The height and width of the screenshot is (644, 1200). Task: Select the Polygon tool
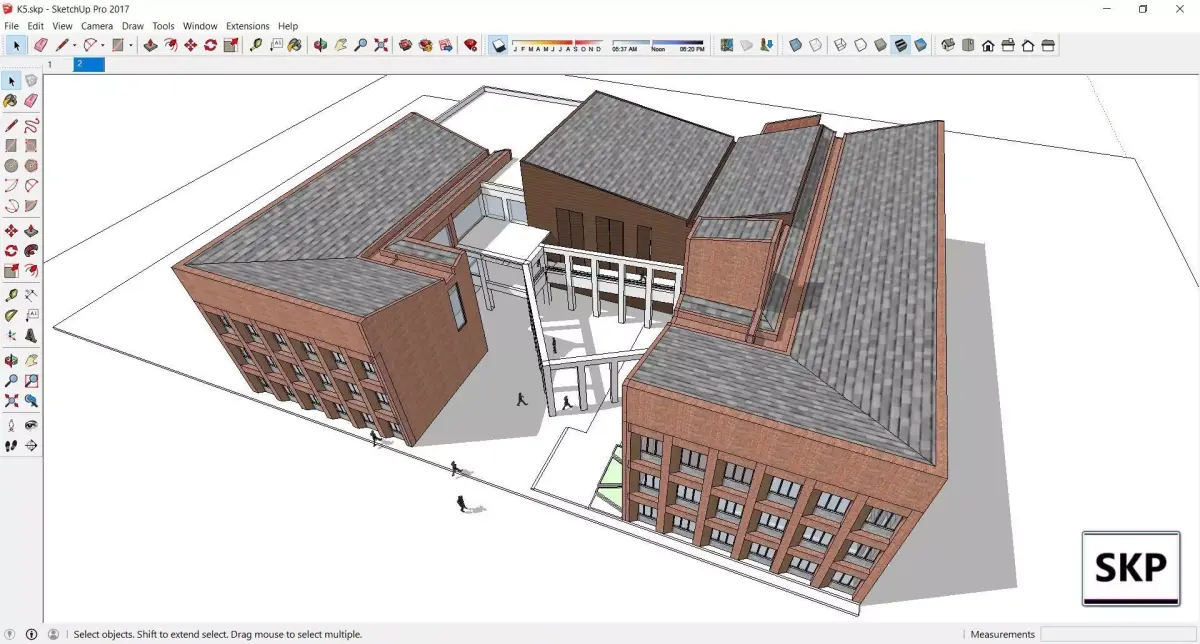(31, 166)
